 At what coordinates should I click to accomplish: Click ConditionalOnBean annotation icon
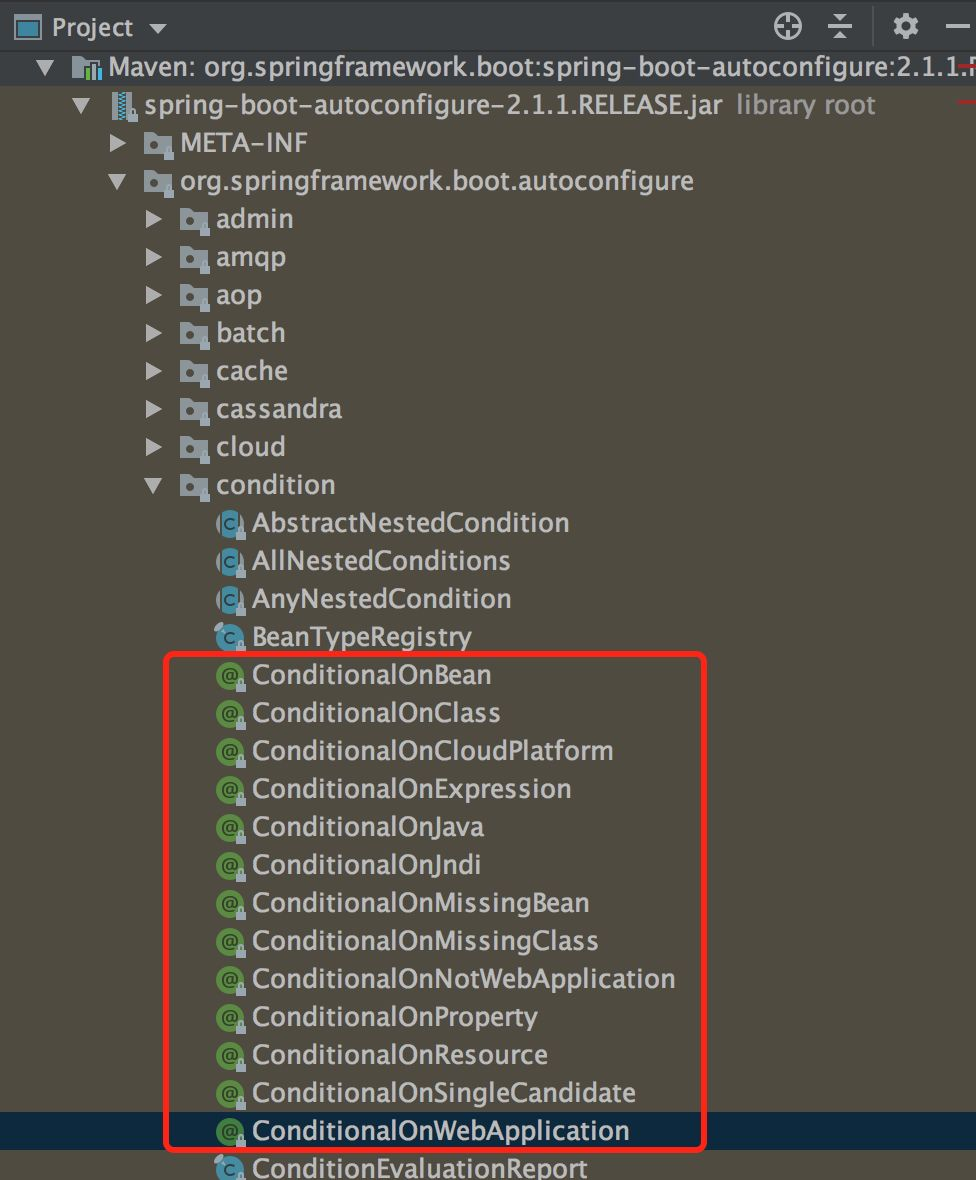click(230, 676)
